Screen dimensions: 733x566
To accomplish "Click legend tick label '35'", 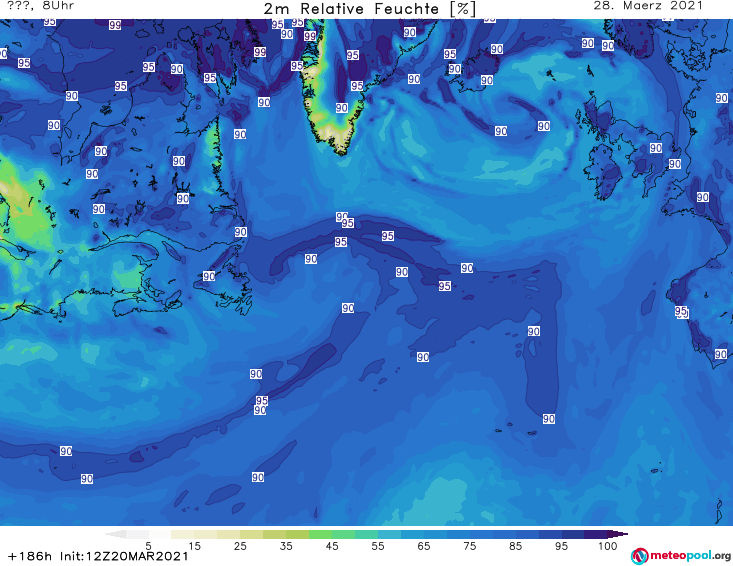I will coord(286,546).
